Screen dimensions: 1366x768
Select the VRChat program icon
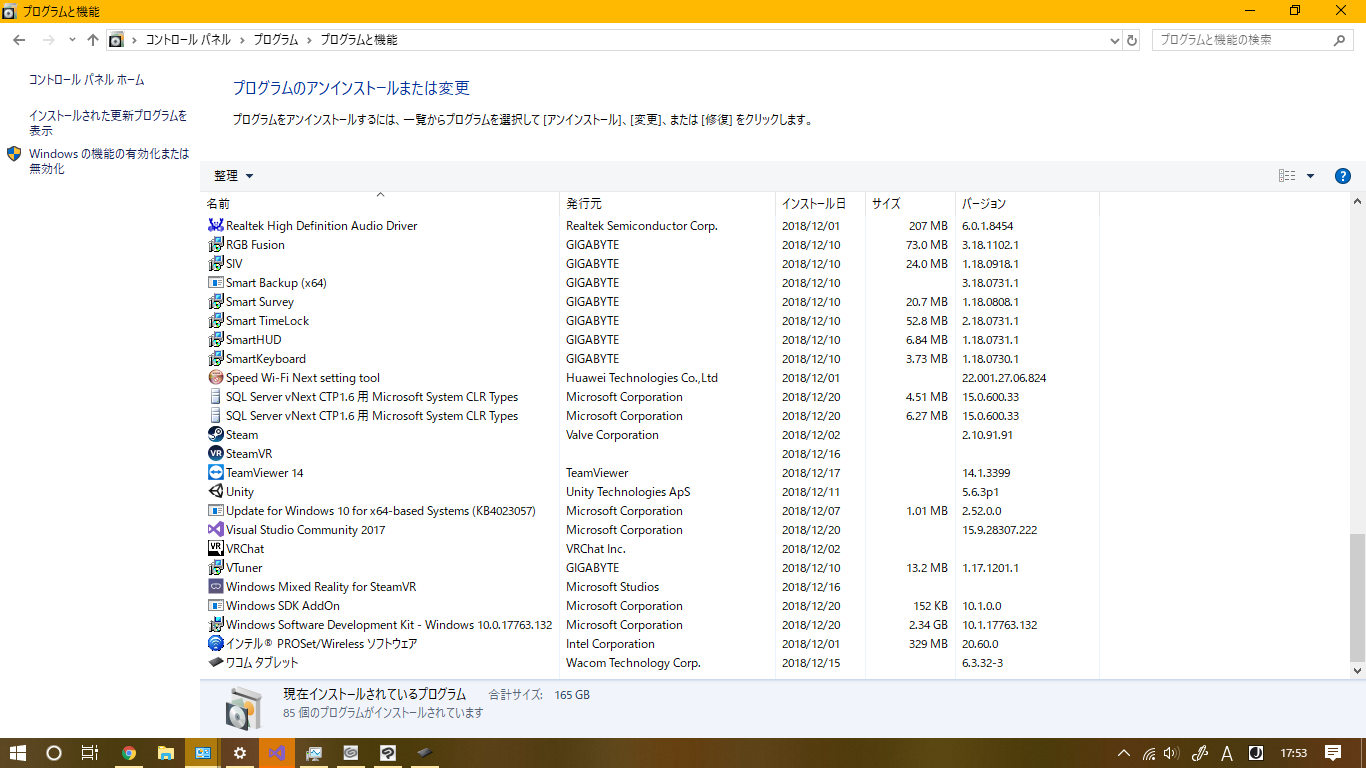pyautogui.click(x=215, y=549)
